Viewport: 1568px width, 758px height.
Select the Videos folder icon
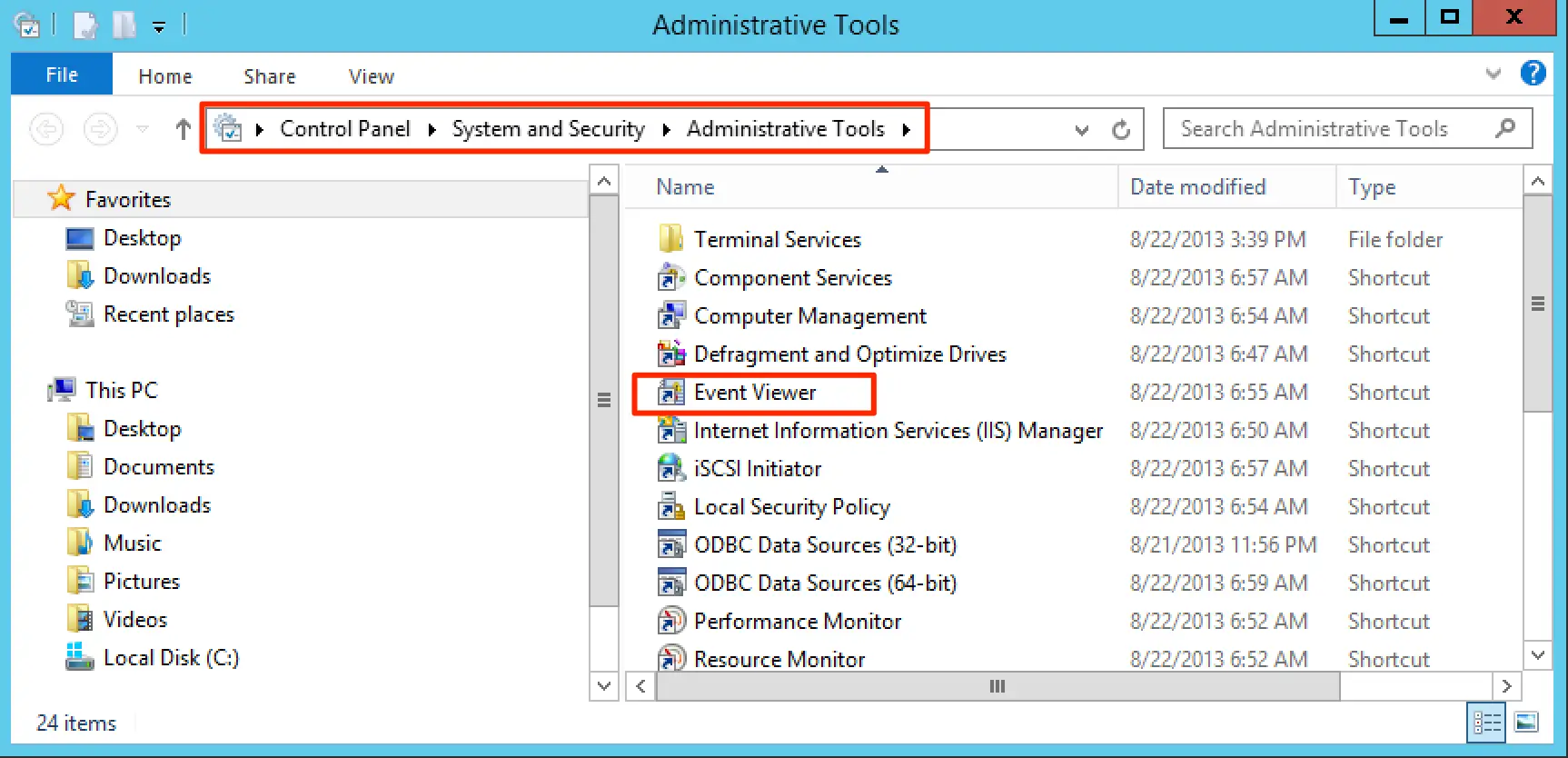coord(80,619)
